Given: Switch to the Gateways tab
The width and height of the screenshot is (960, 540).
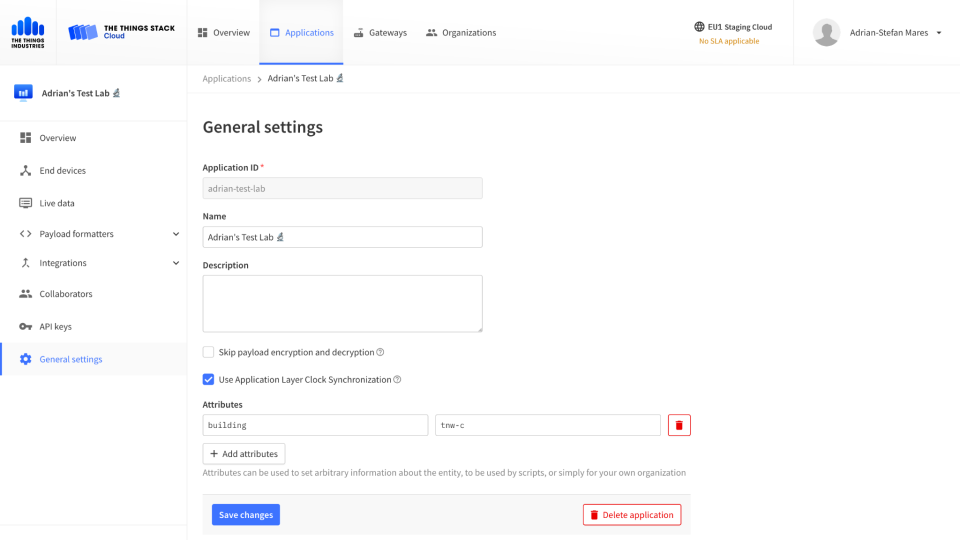Looking at the screenshot, I should click(x=380, y=32).
